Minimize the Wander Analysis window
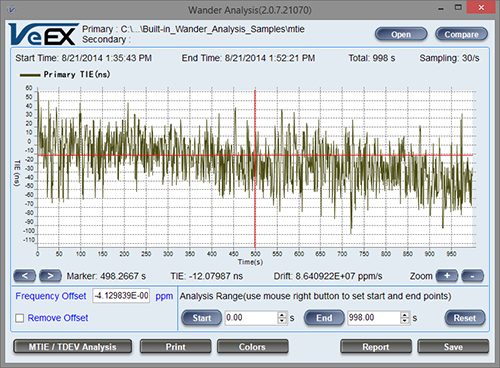Image resolution: width=500 pixels, height=368 pixels. point(441,8)
